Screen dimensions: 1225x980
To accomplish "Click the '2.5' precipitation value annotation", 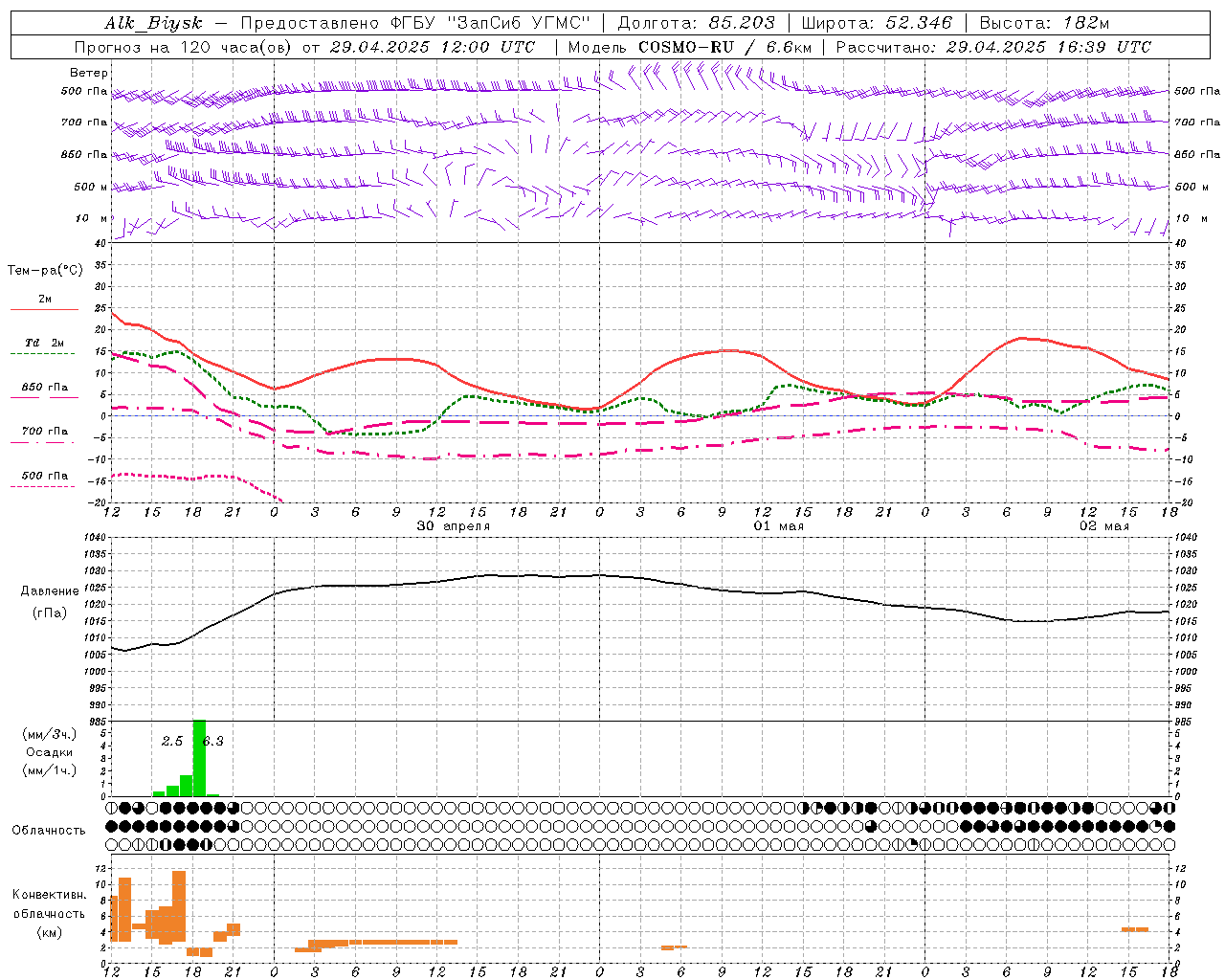I will (x=172, y=741).
